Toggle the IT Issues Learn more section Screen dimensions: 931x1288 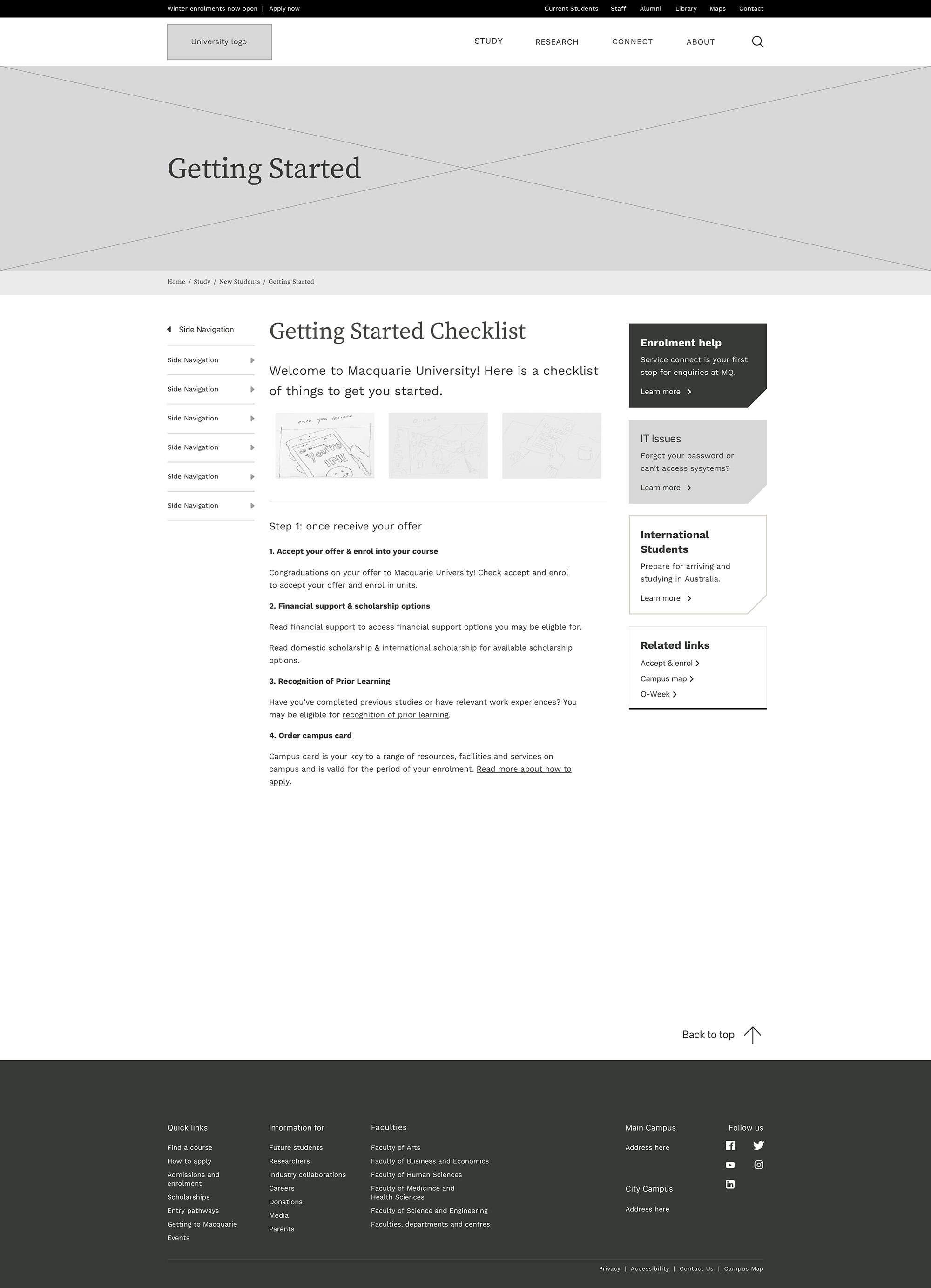660,487
